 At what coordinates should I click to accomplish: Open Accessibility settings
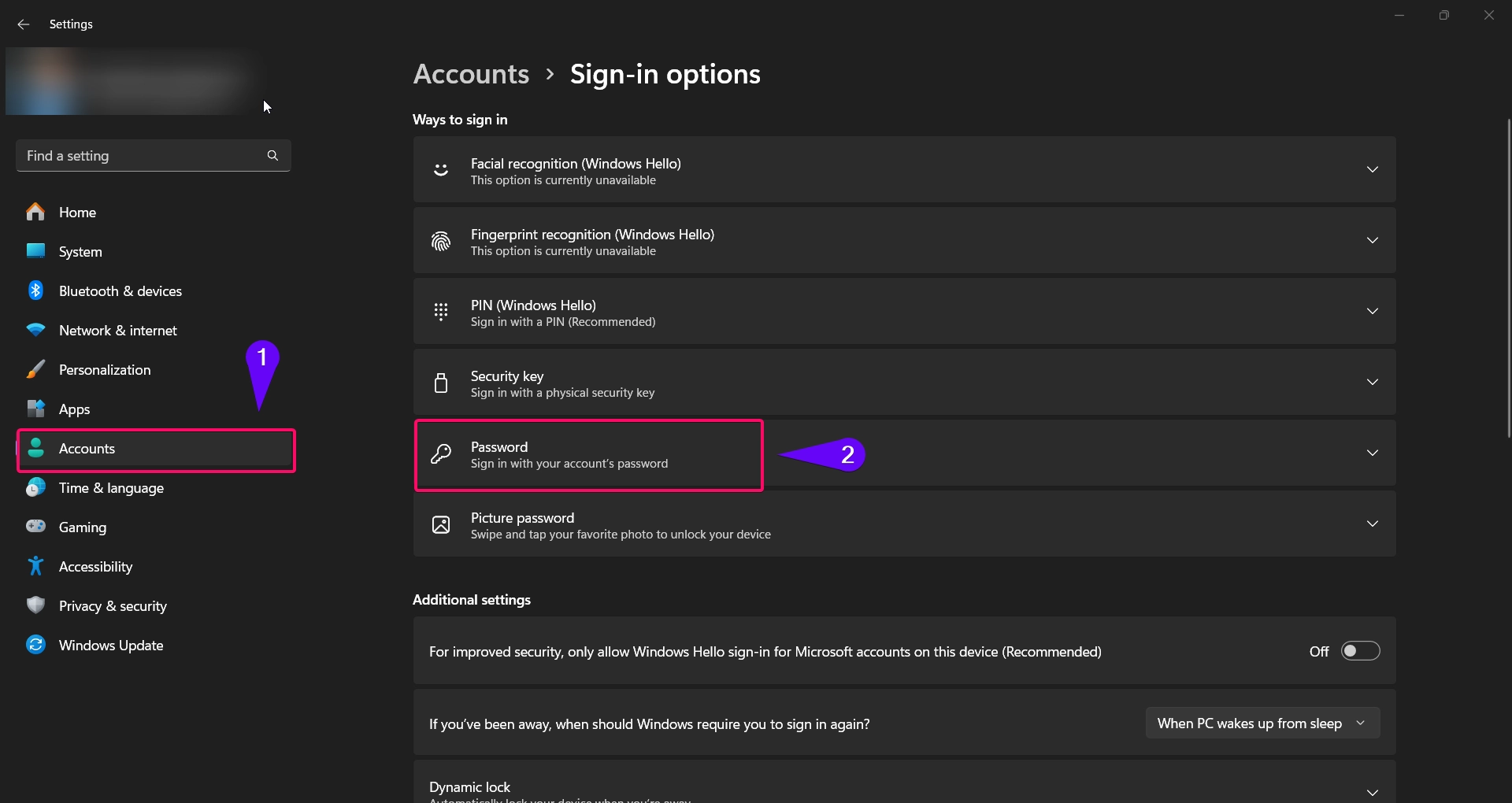[154, 566]
